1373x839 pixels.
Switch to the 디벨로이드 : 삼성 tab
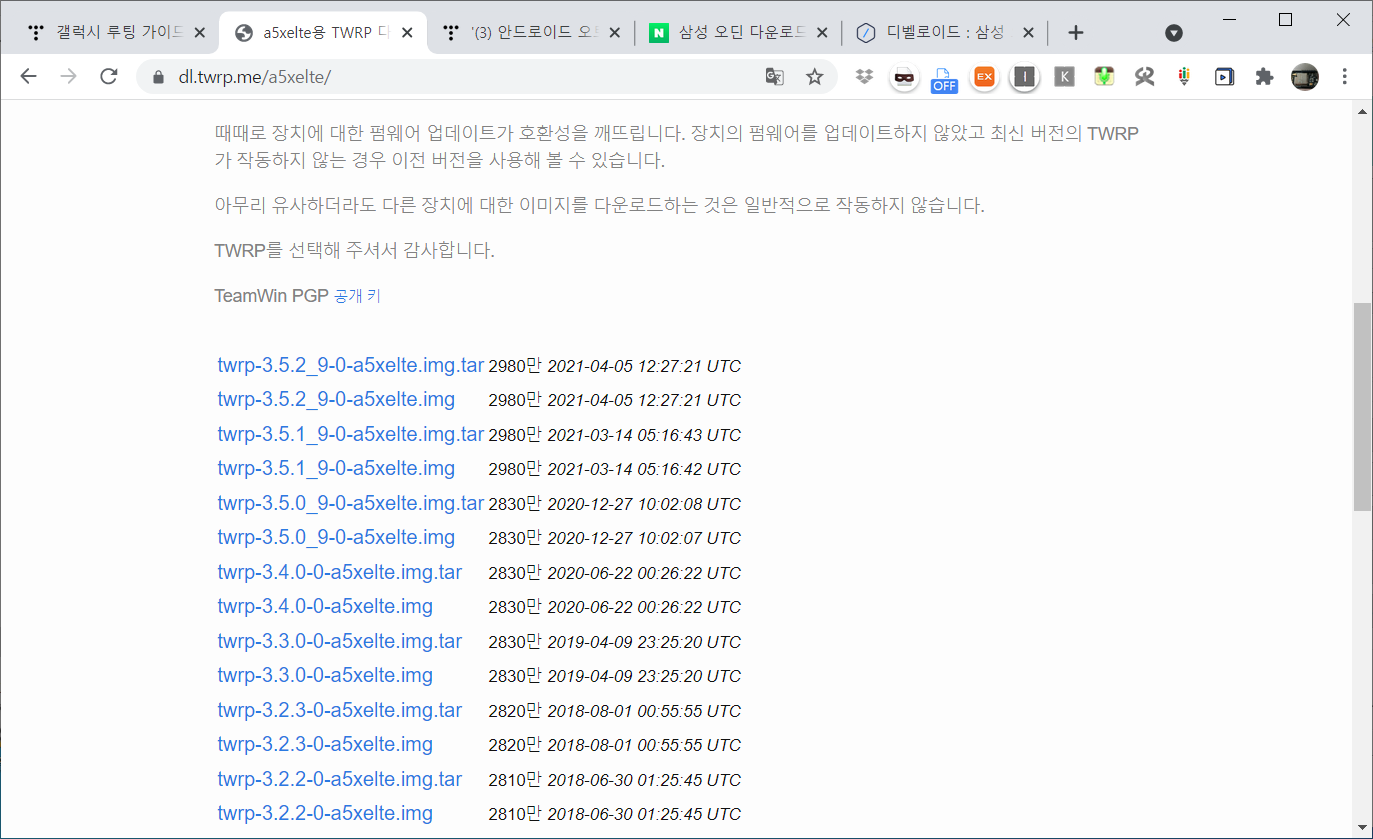945,33
